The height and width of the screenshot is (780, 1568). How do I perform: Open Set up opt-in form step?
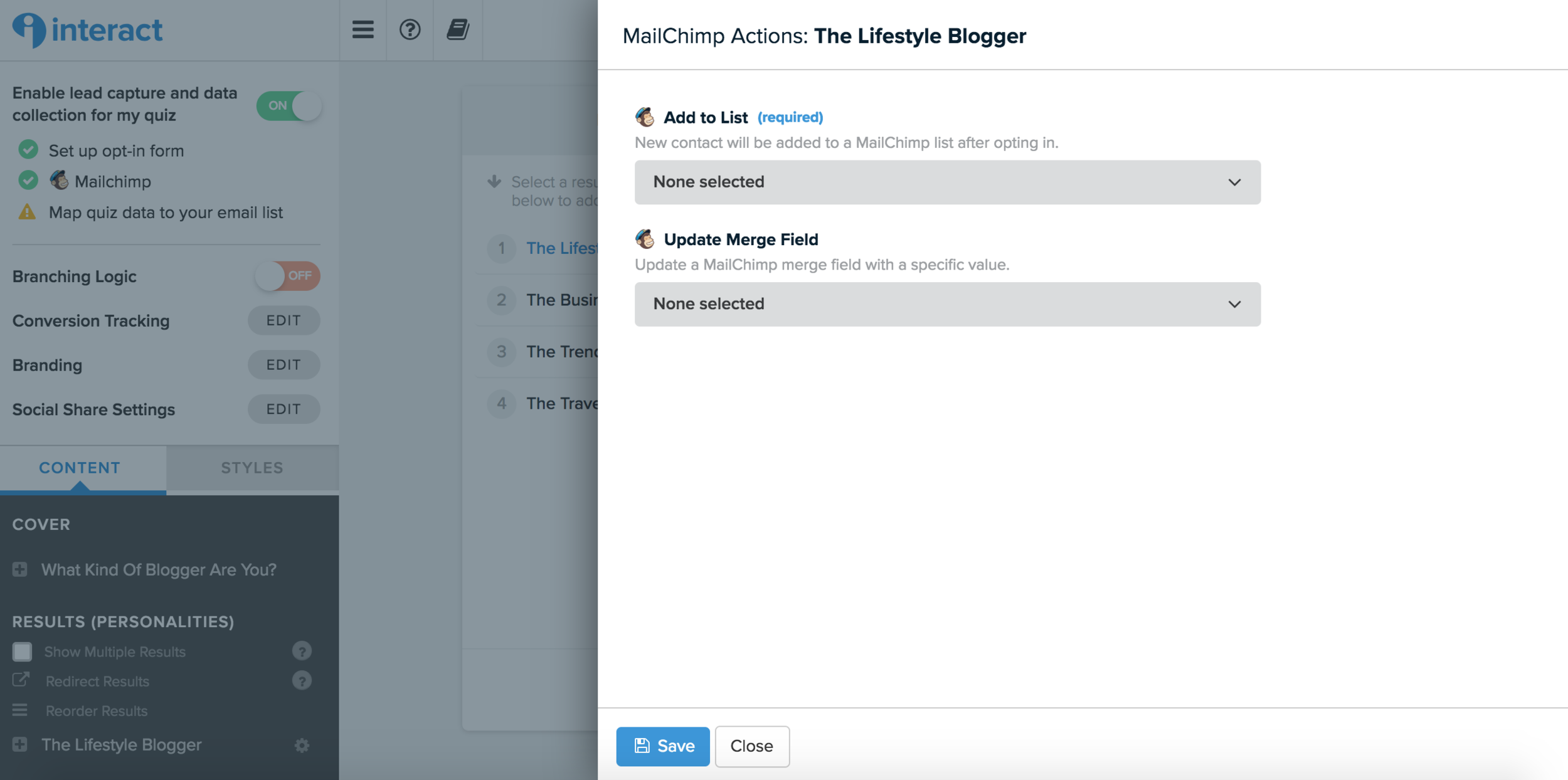116,150
